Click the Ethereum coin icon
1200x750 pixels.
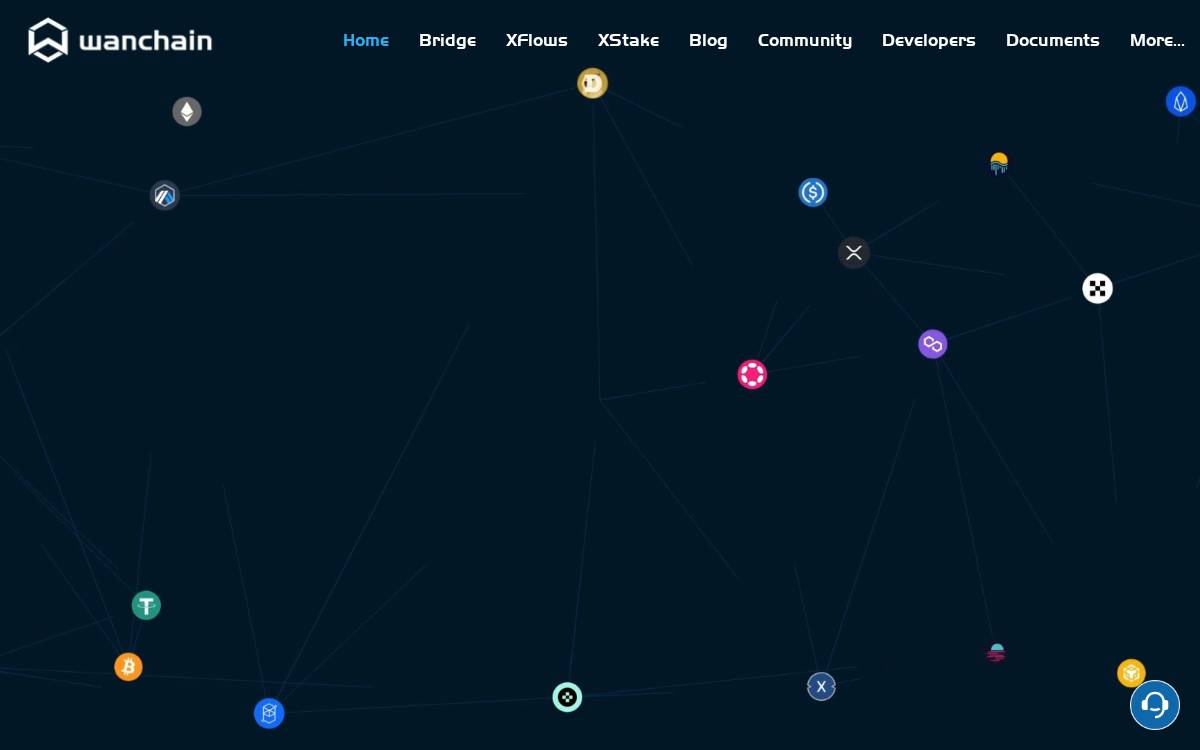187,111
